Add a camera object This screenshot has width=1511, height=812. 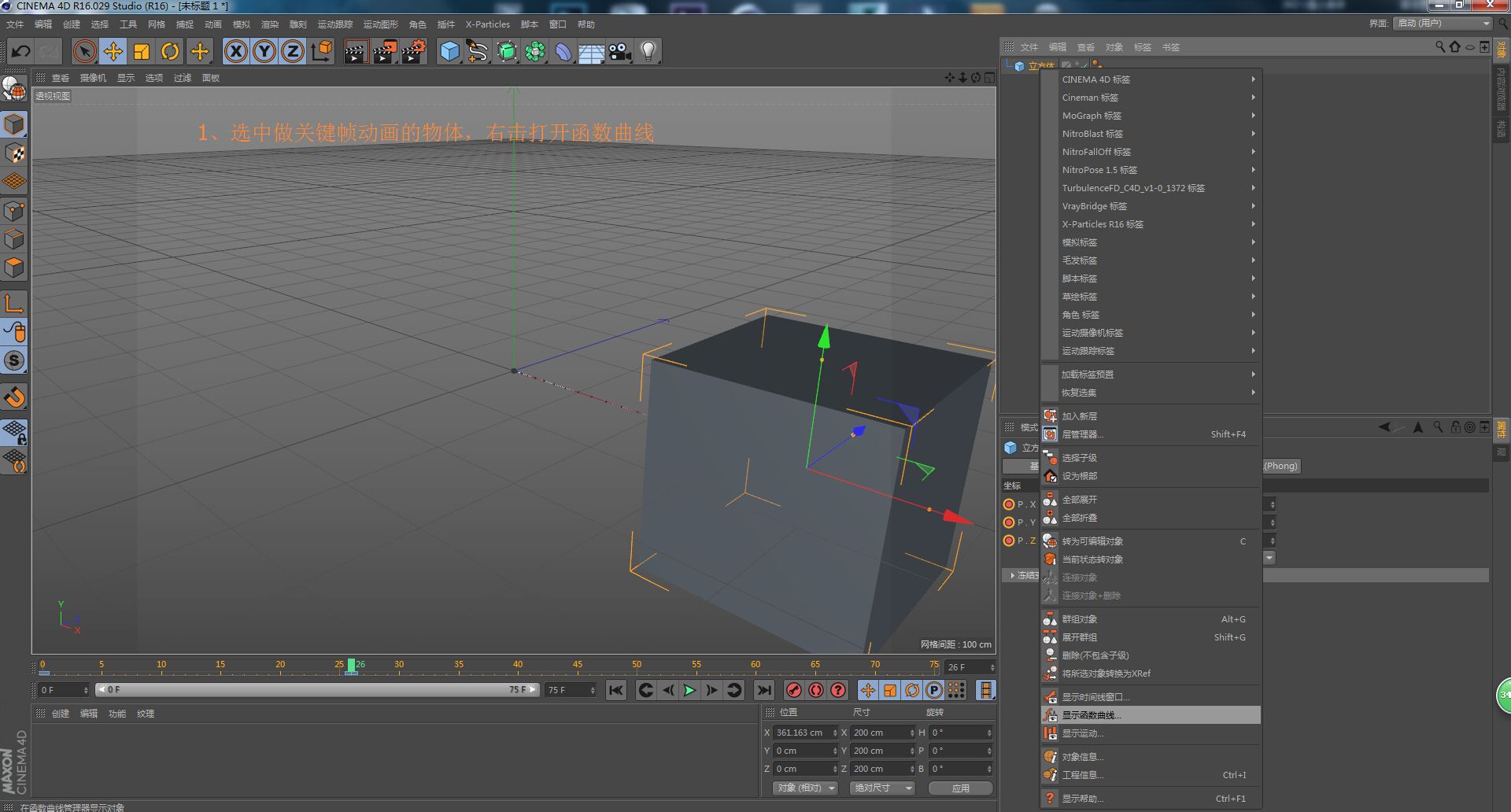(620, 52)
